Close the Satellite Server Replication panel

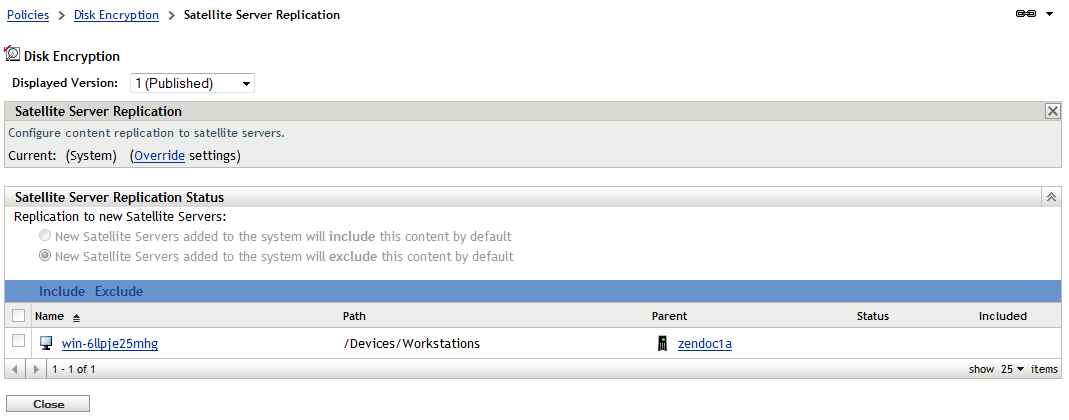(1052, 111)
